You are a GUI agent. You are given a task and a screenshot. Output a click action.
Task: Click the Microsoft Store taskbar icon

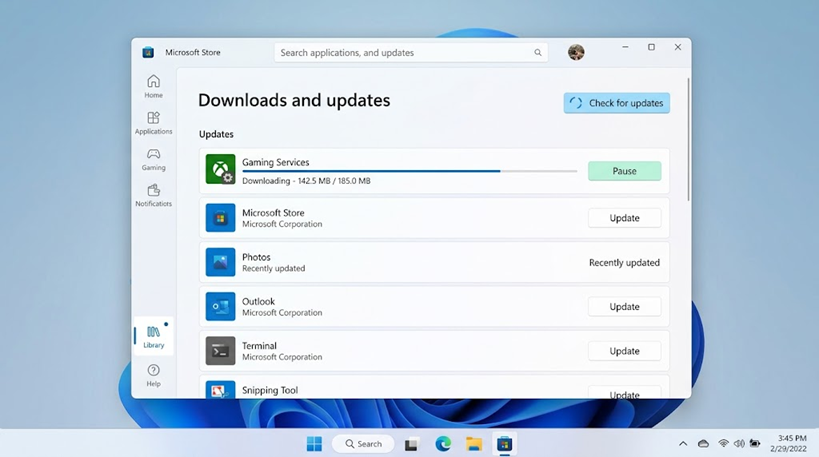click(x=505, y=444)
